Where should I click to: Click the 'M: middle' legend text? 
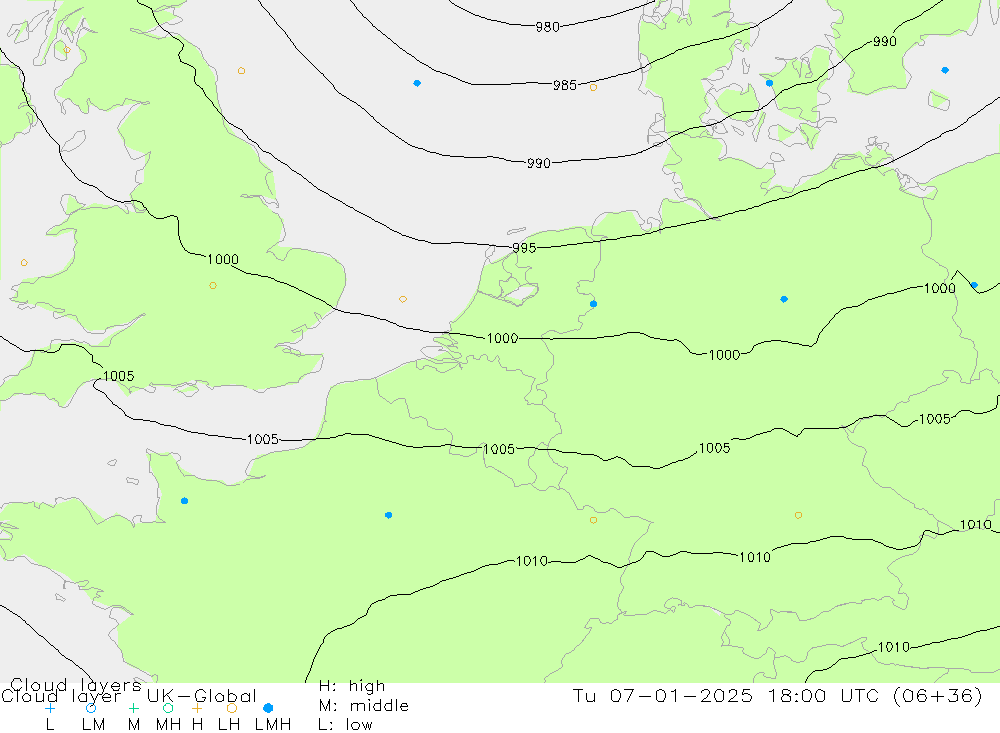pyautogui.click(x=364, y=706)
